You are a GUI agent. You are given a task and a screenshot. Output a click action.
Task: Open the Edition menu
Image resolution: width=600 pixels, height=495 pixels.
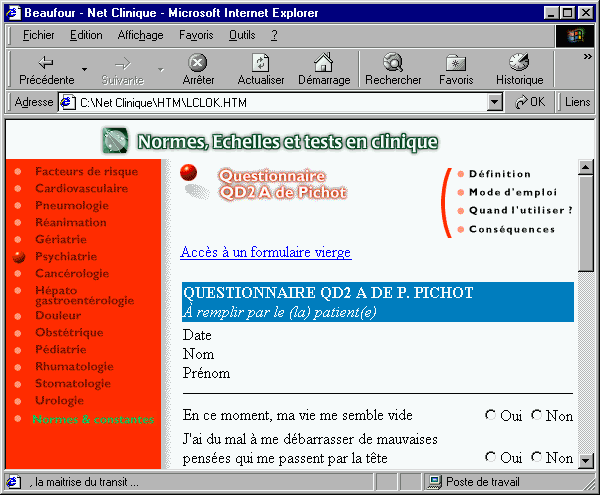(x=86, y=35)
